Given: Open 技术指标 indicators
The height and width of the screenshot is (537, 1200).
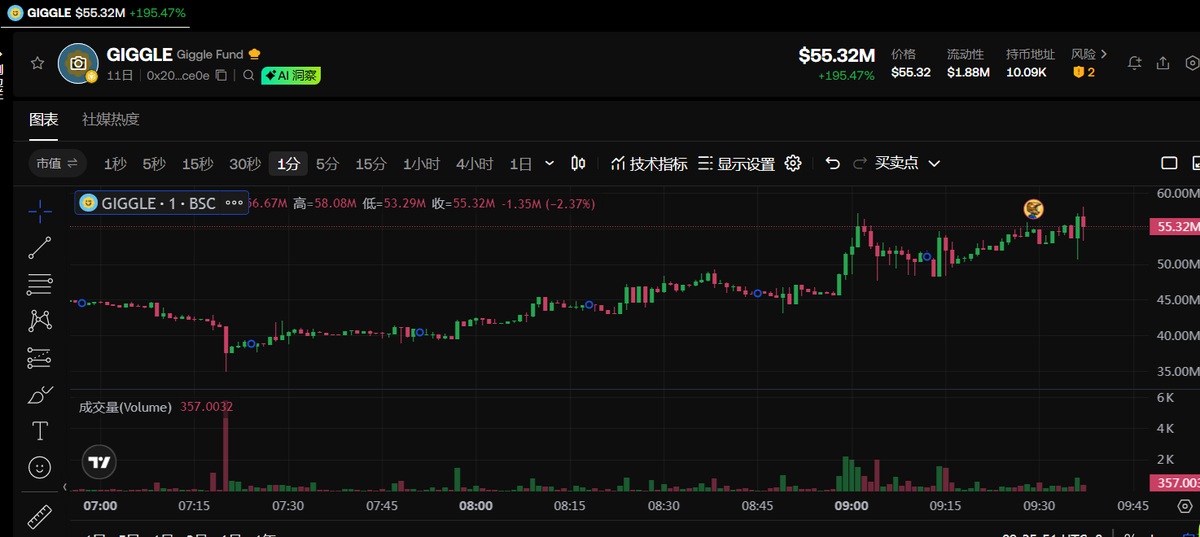Looking at the screenshot, I should click(649, 164).
